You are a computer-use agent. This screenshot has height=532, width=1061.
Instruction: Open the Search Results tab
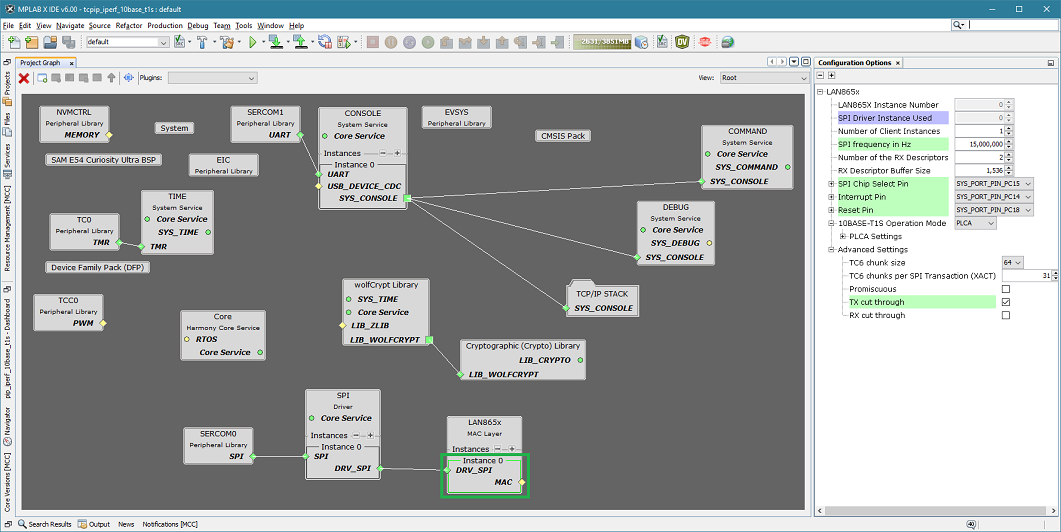(x=45, y=524)
